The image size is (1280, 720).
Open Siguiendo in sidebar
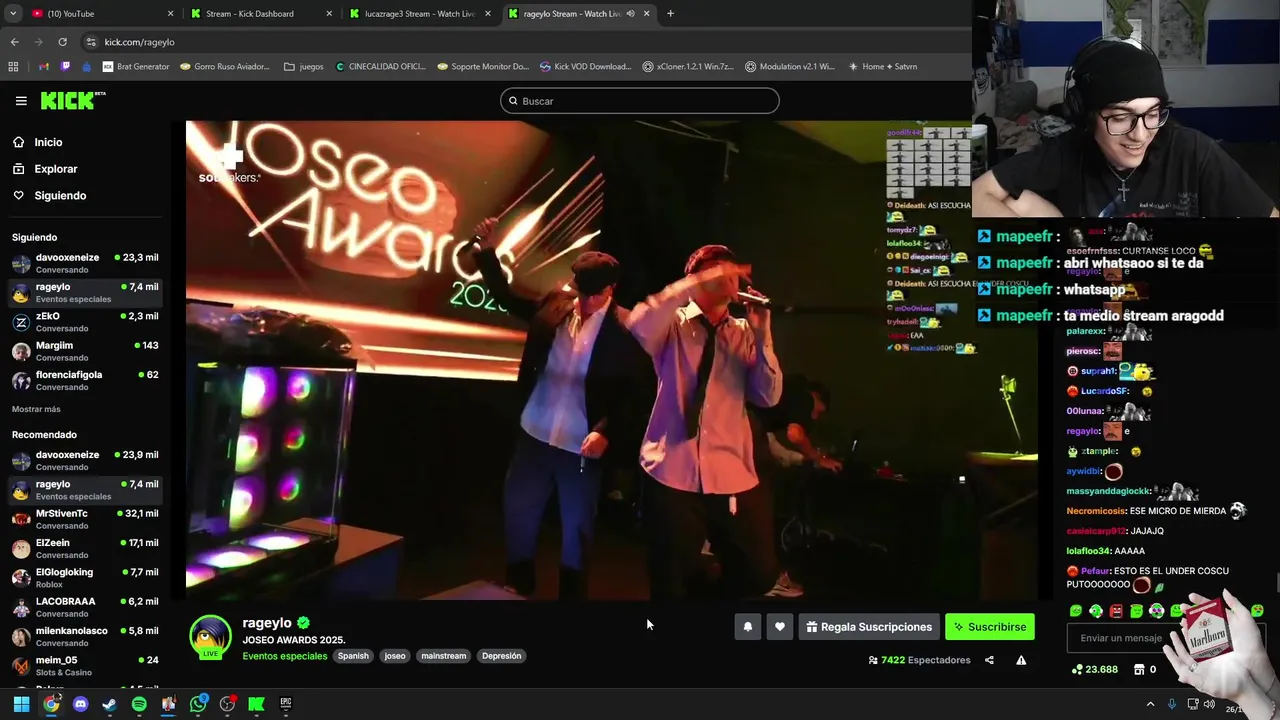click(x=60, y=196)
